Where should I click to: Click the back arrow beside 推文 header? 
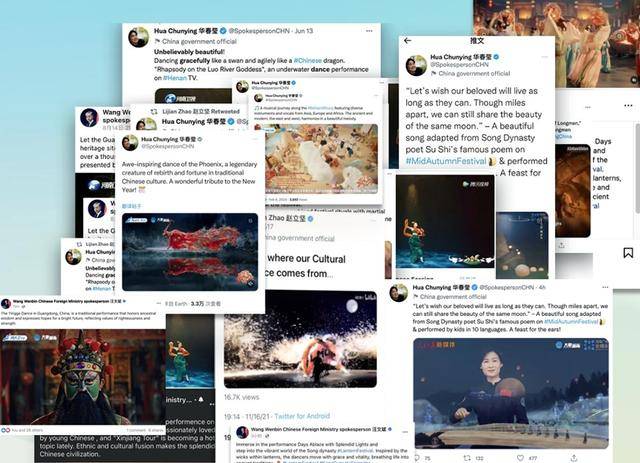click(x=407, y=40)
